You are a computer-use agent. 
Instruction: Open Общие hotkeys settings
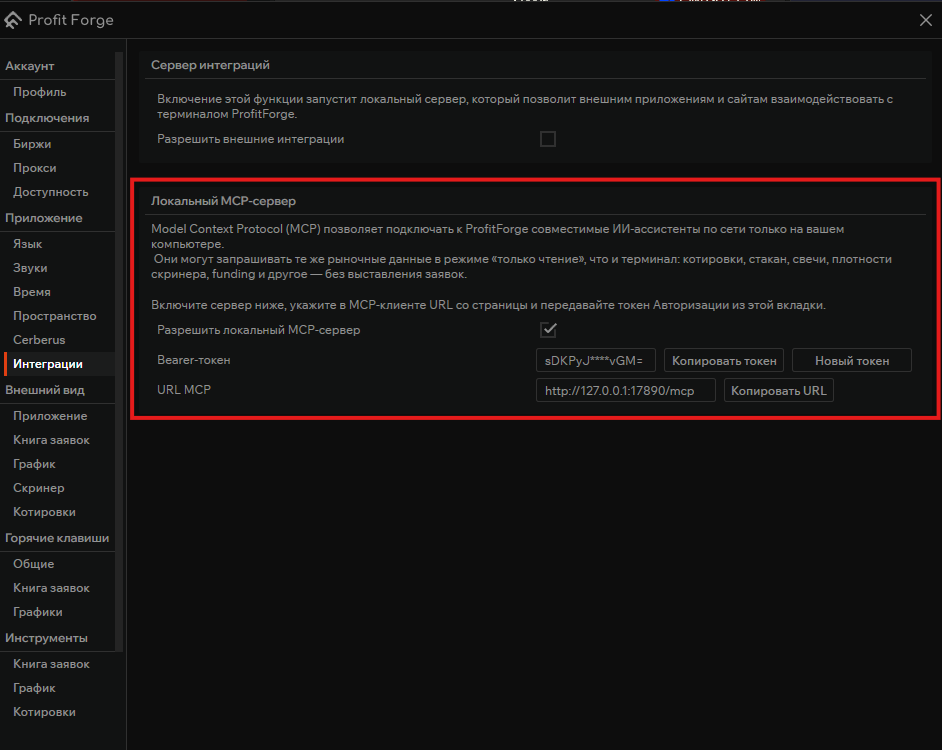tap(34, 564)
